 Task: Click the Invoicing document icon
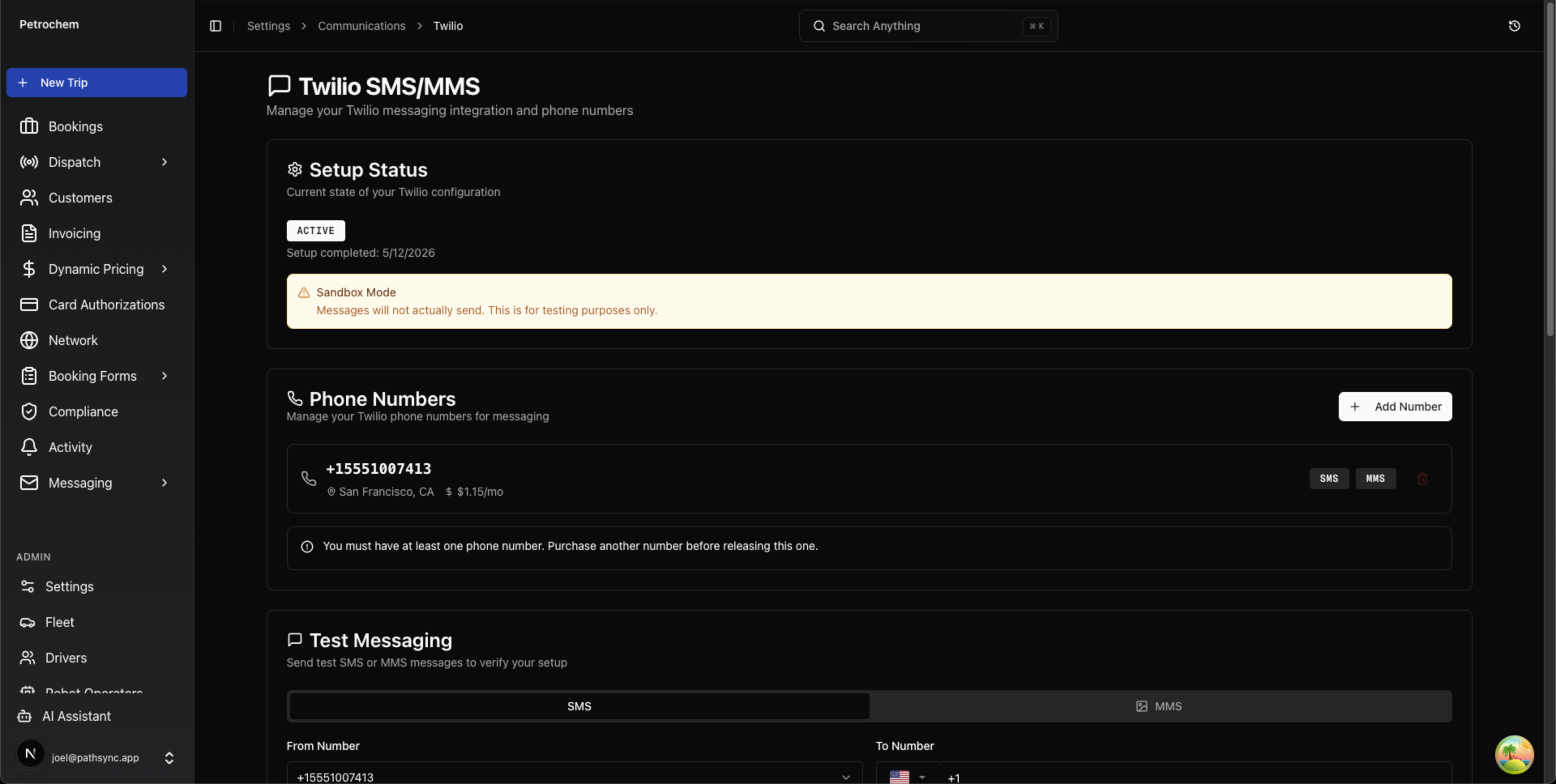click(29, 233)
